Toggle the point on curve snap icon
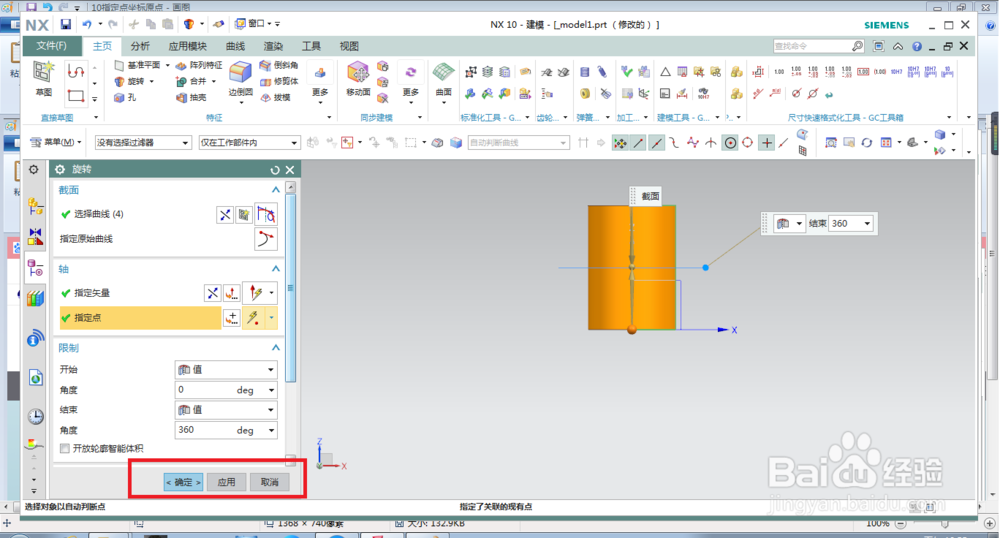The width and height of the screenshot is (1000, 538). click(x=784, y=143)
